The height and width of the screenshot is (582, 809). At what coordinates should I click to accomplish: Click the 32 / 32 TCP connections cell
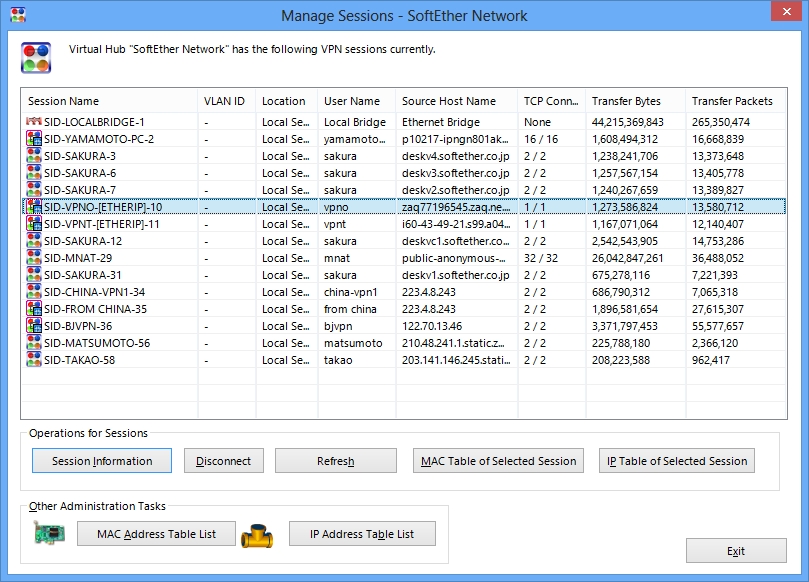(x=541, y=258)
